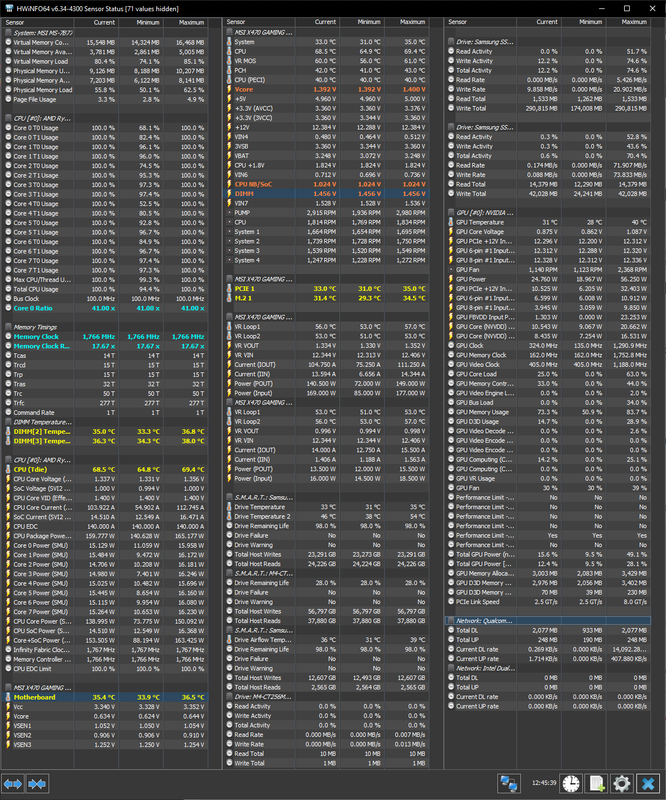This screenshot has width=666, height=800.
Task: Click the lightning icon beside CPU NB/SoC
Action: 229,184
